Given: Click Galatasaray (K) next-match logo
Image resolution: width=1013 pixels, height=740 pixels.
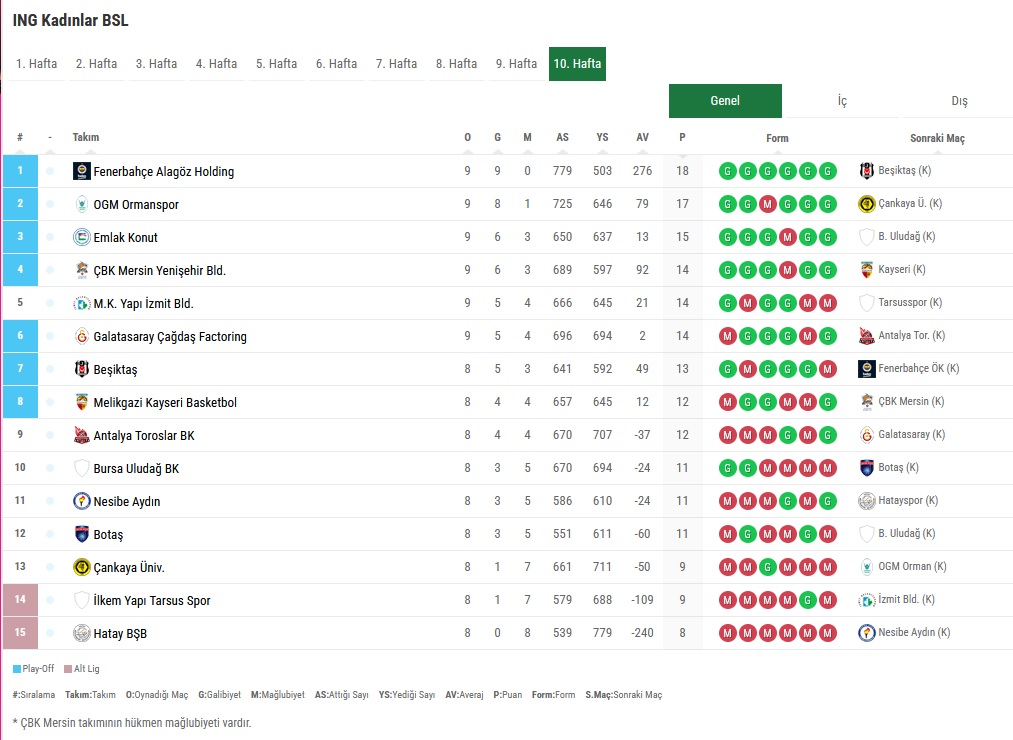Looking at the screenshot, I should [866, 434].
